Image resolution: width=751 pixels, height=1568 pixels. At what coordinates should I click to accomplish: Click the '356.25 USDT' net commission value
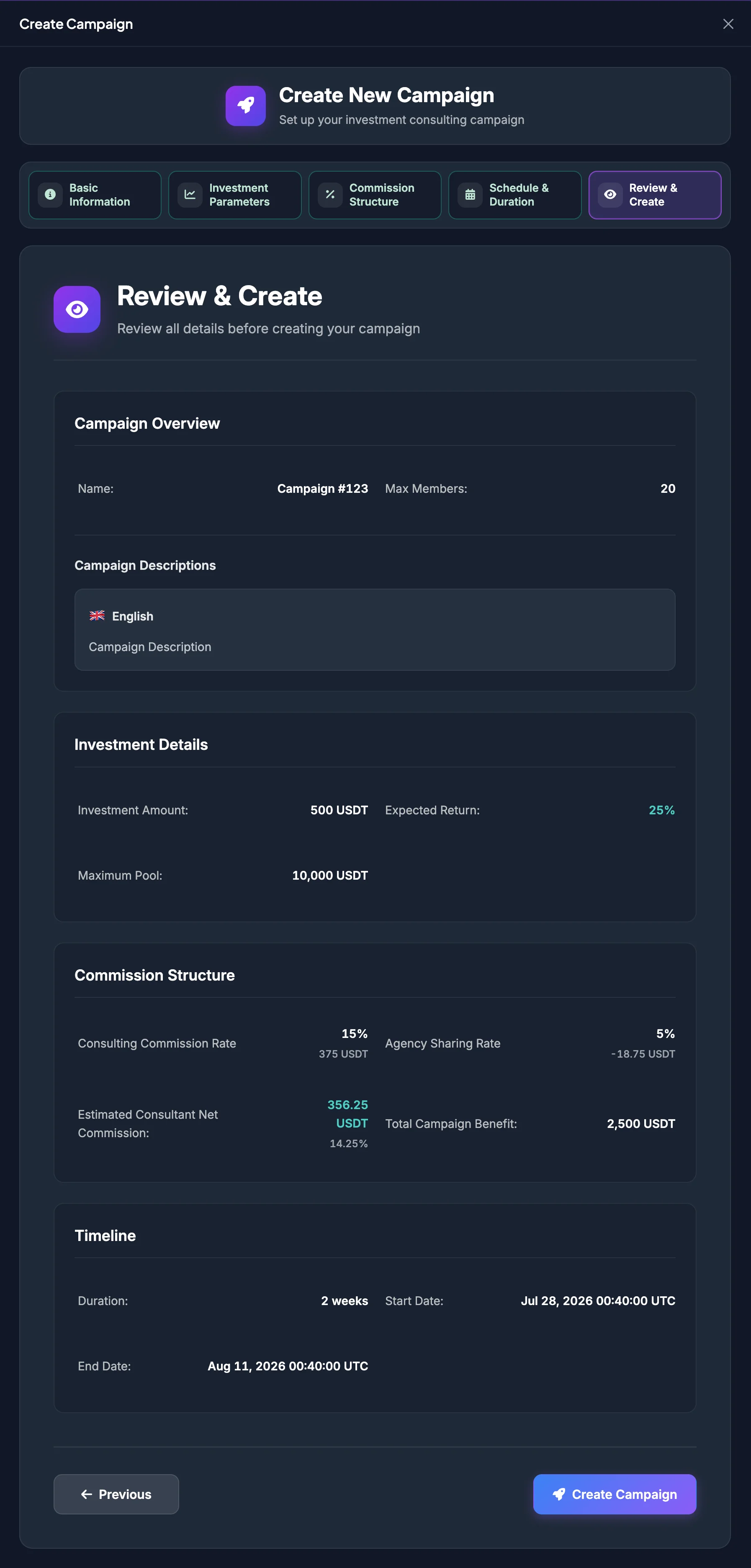347,1114
